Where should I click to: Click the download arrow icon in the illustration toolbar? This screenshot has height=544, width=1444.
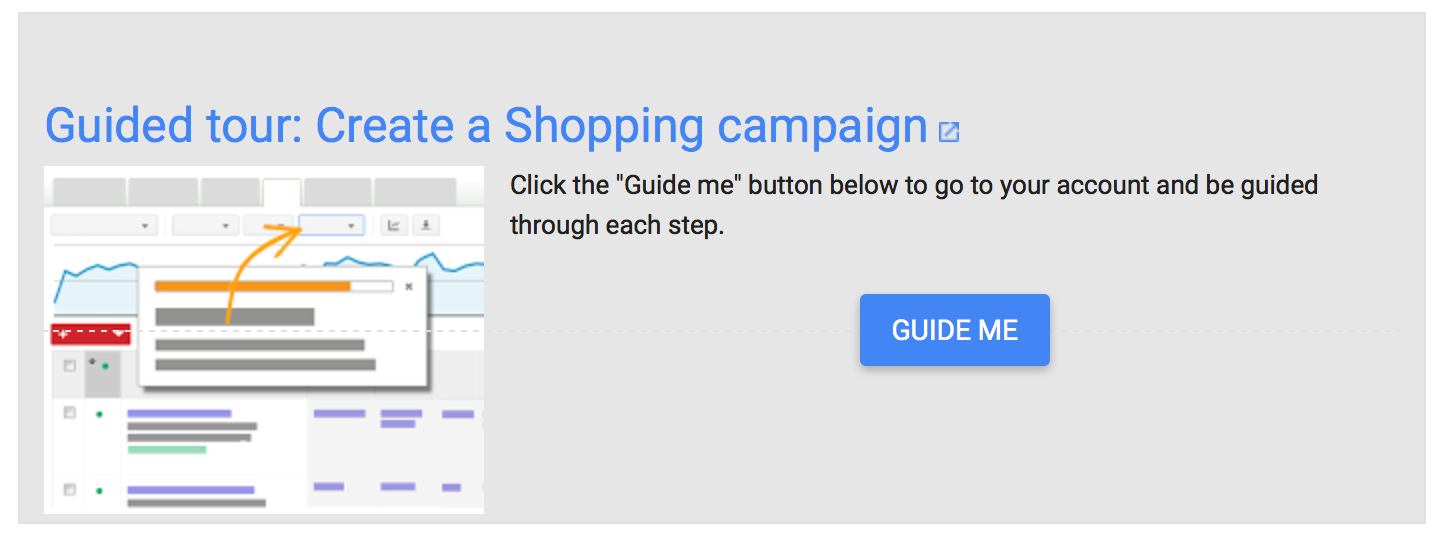tap(427, 226)
